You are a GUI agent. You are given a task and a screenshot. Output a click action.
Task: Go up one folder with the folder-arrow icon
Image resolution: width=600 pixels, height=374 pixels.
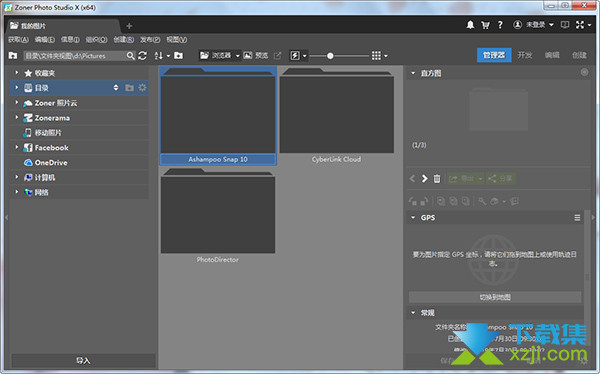(x=13, y=56)
